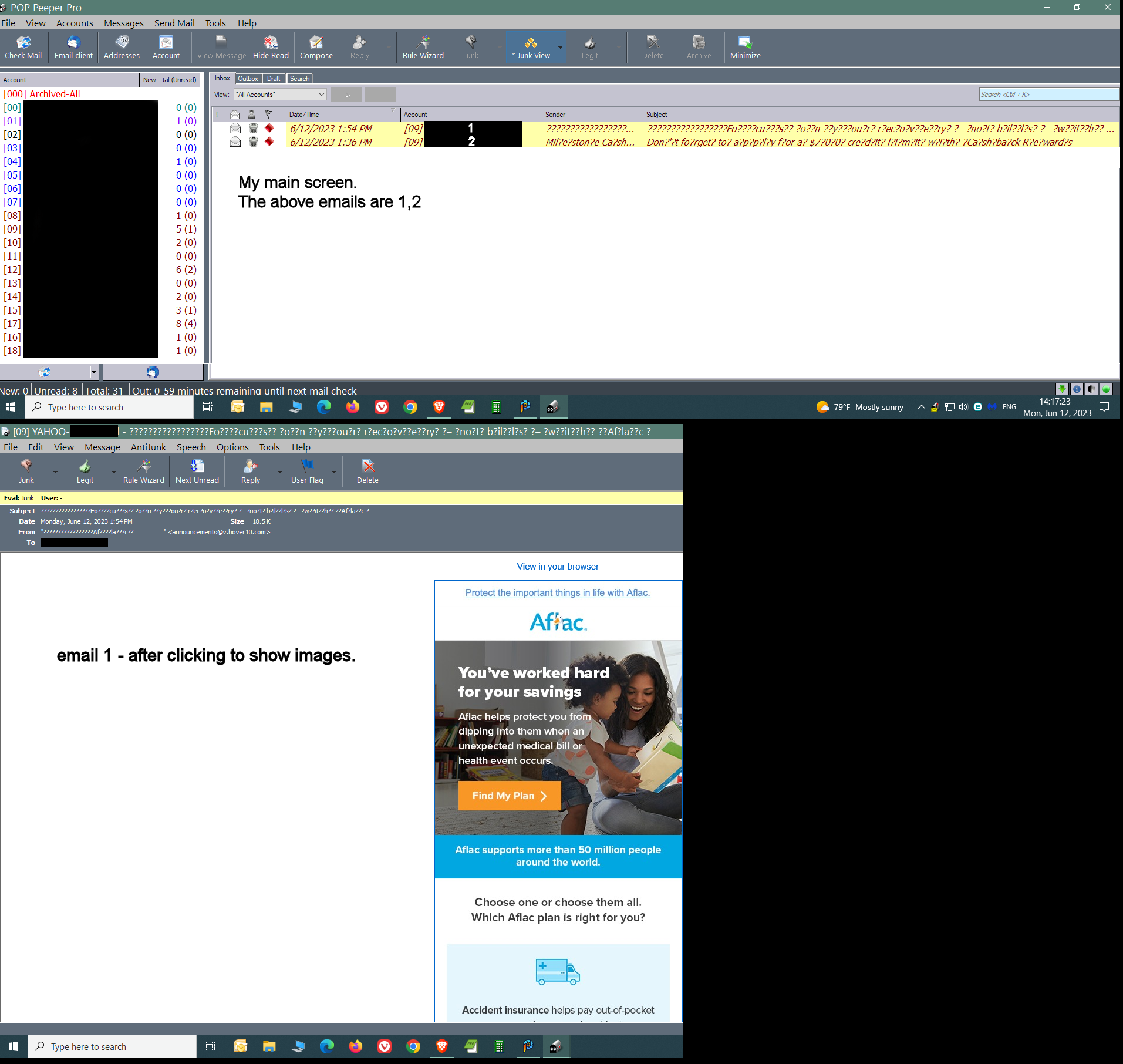Toggle the half-moon status bar icon
Image resolution: width=1123 pixels, height=1064 pixels.
[1091, 389]
